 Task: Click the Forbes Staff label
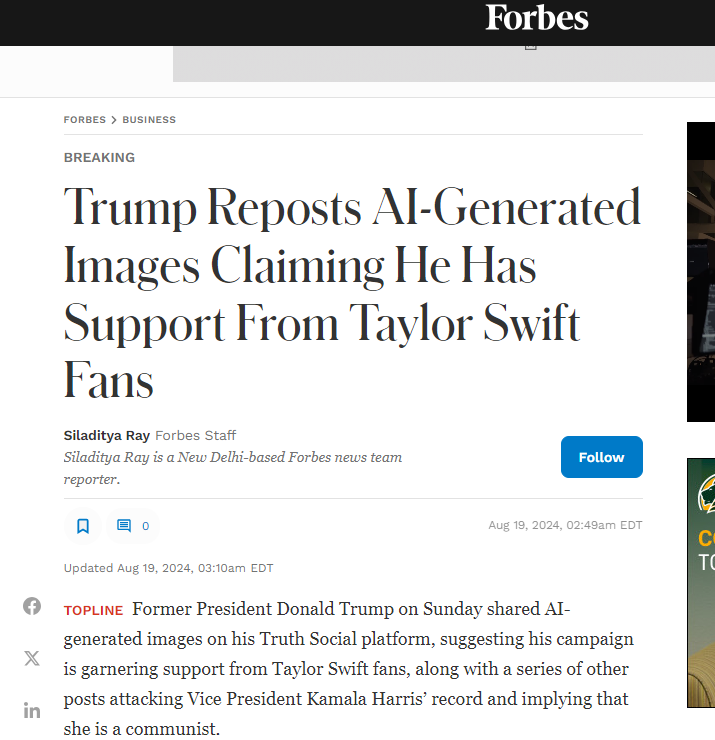pyautogui.click(x=195, y=435)
